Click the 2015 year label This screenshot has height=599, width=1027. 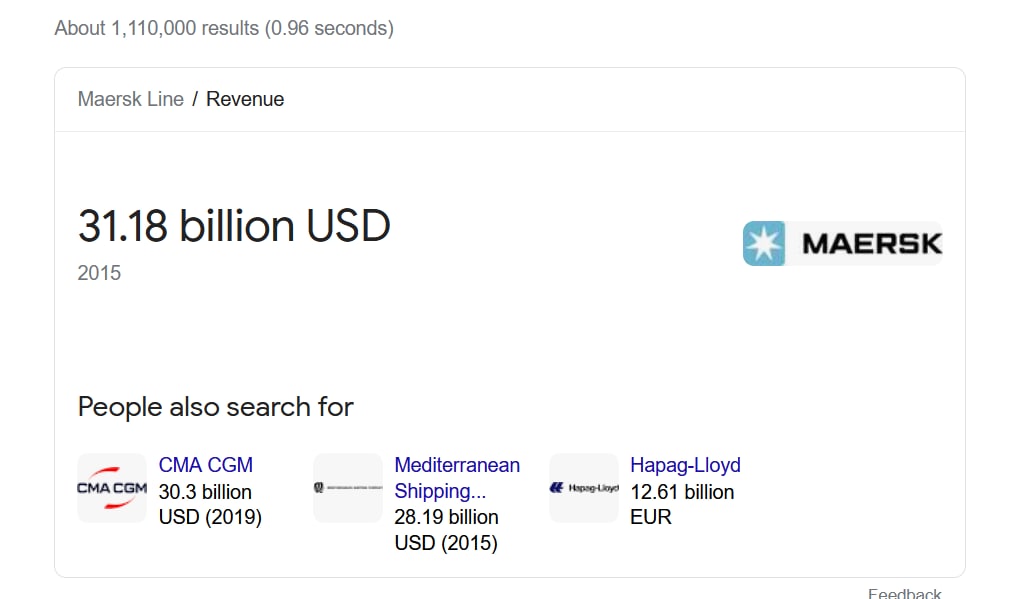pyautogui.click(x=99, y=273)
